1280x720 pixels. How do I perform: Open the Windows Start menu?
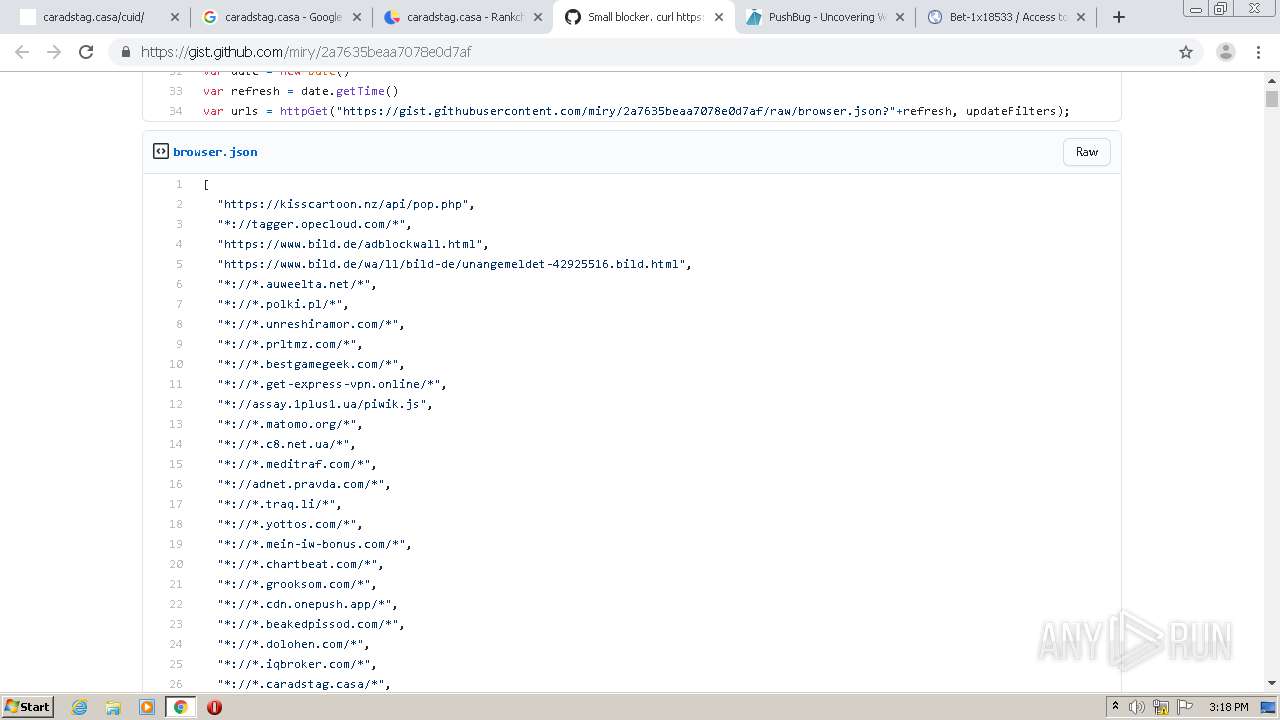coord(27,707)
